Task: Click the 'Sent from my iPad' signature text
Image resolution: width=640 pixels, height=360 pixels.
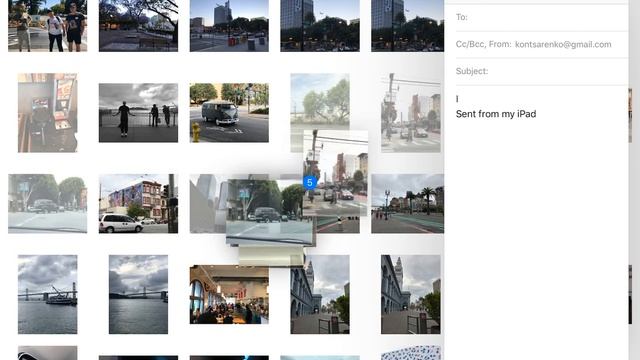Action: coord(496,114)
